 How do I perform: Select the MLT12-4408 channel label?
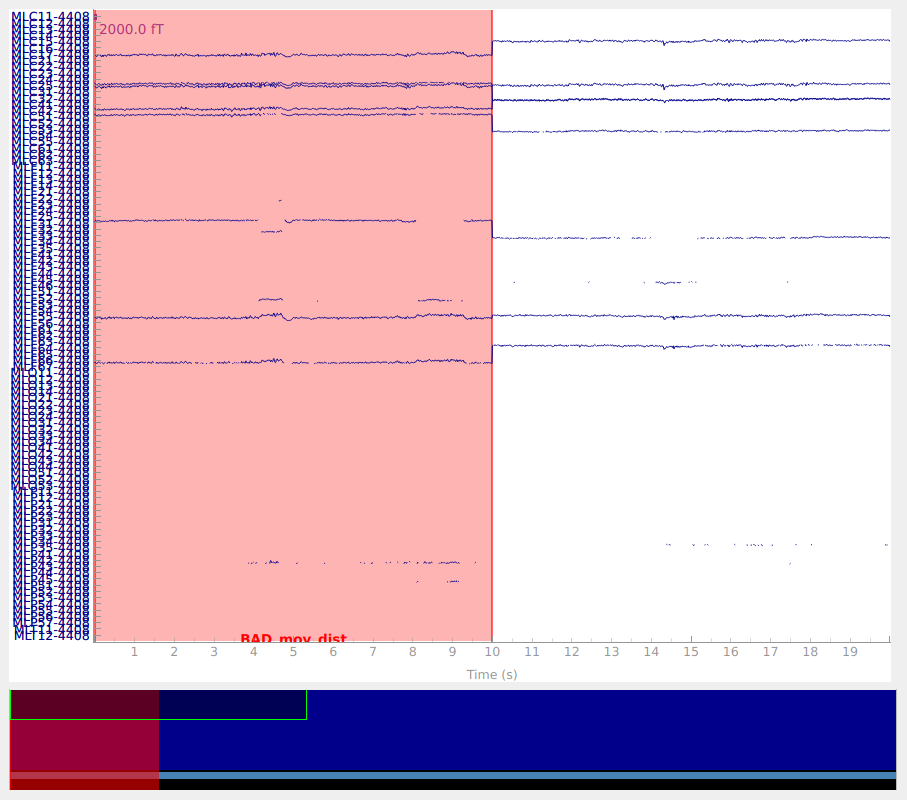click(52, 635)
